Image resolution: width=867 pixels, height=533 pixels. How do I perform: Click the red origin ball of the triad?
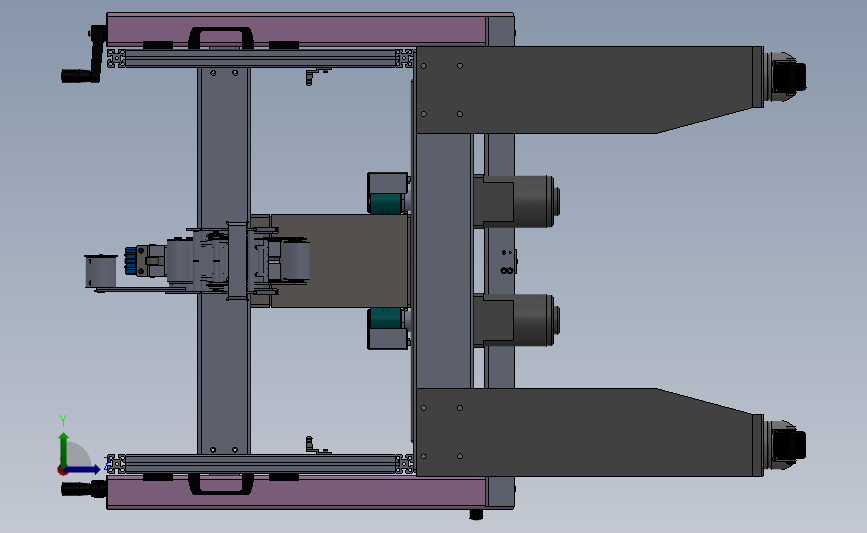(62, 470)
